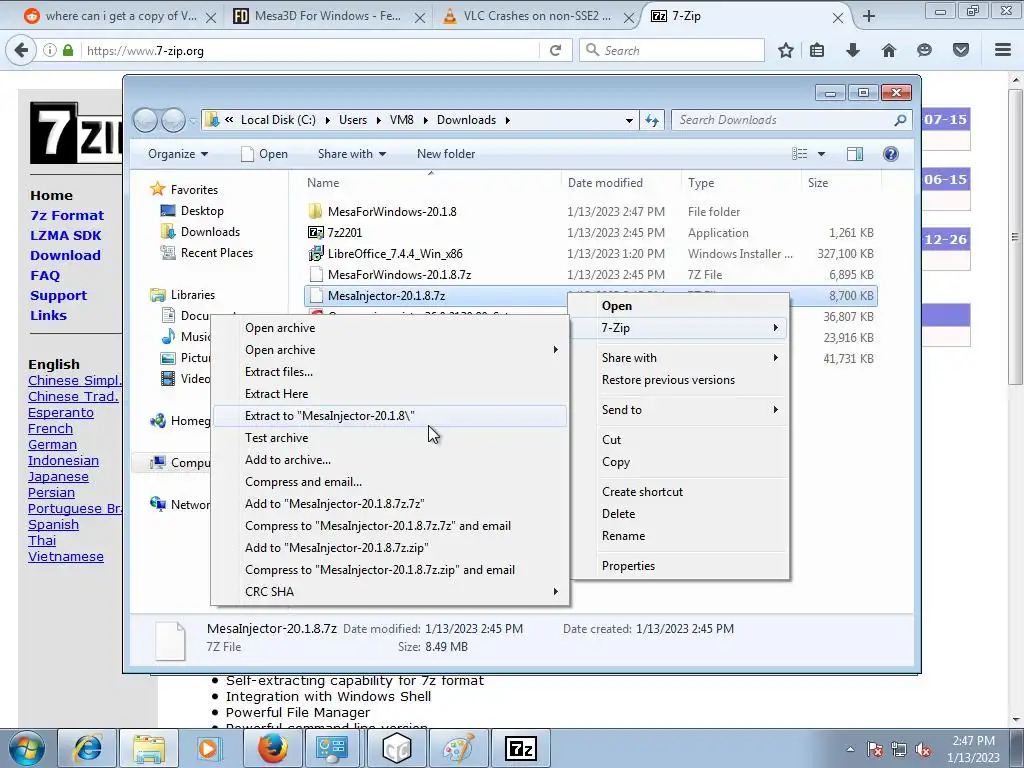Bookmark this page with star icon
Screen dimensions: 1024x768
click(x=786, y=50)
